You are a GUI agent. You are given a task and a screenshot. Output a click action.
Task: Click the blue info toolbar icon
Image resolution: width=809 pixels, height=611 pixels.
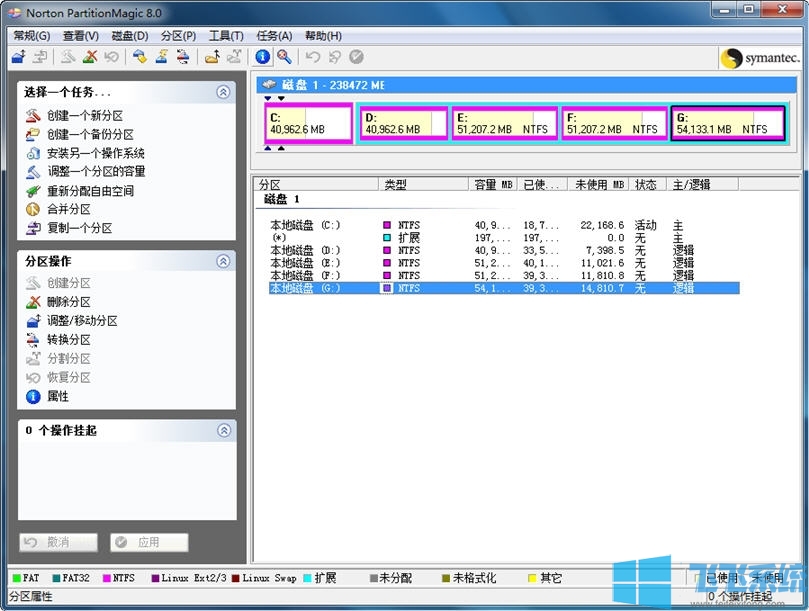coord(262,57)
